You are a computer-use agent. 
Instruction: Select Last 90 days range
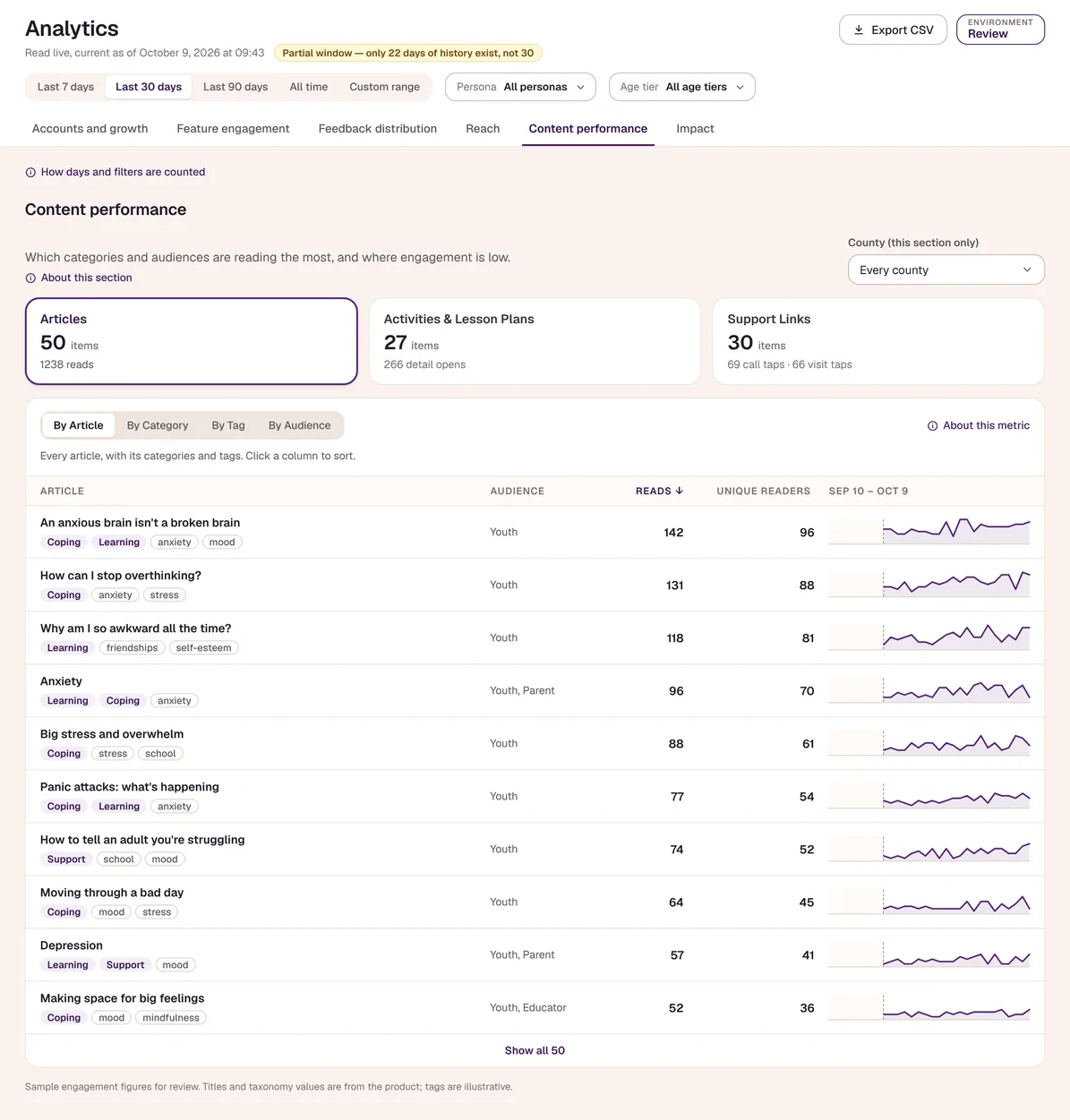tap(235, 87)
